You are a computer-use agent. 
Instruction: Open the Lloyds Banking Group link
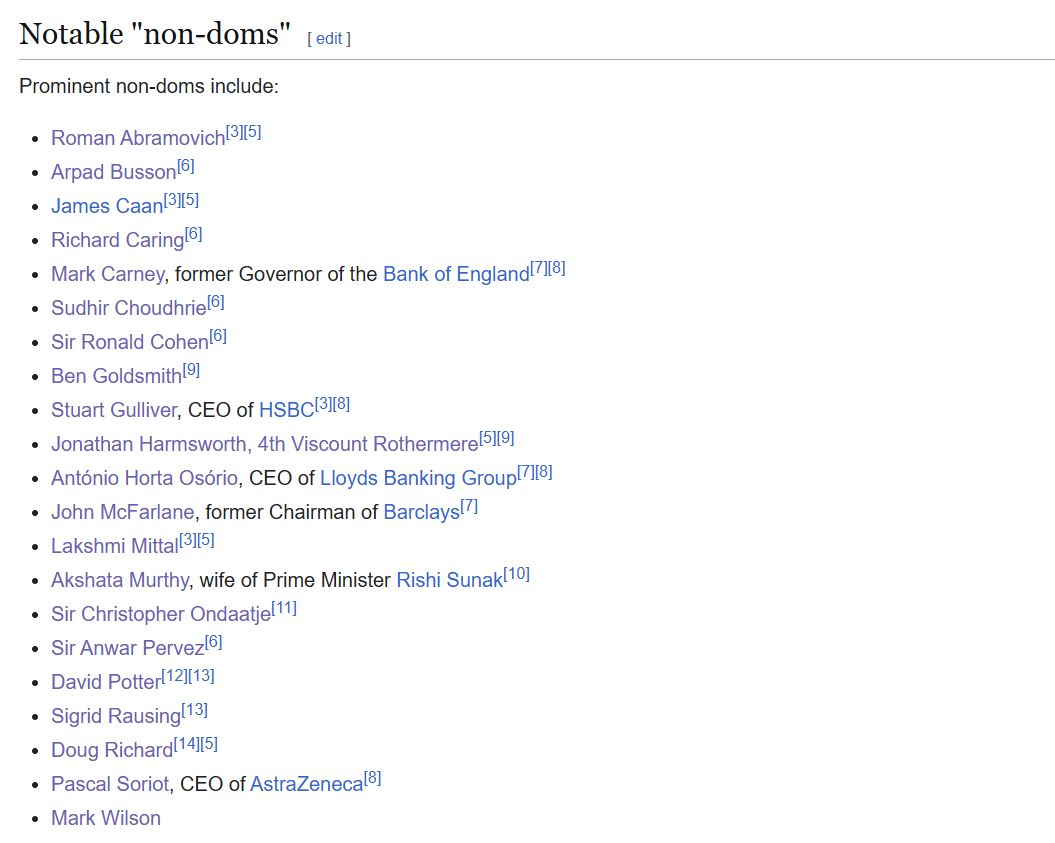pyautogui.click(x=419, y=478)
